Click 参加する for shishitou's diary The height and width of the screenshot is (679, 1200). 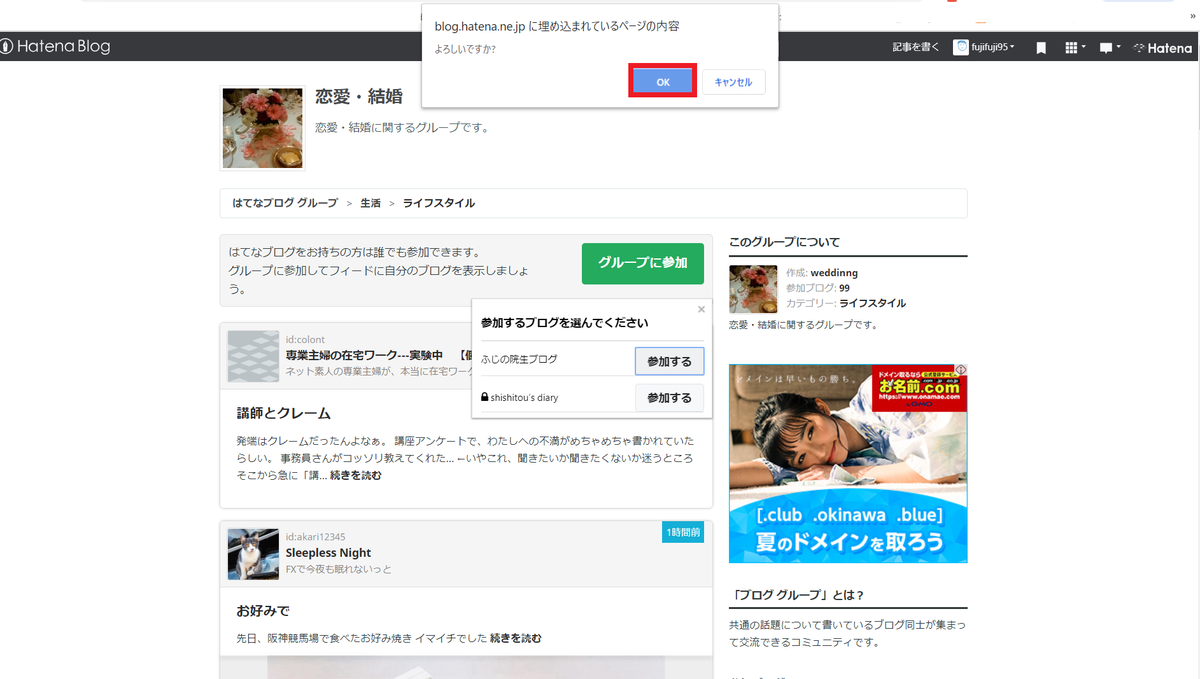(x=669, y=398)
